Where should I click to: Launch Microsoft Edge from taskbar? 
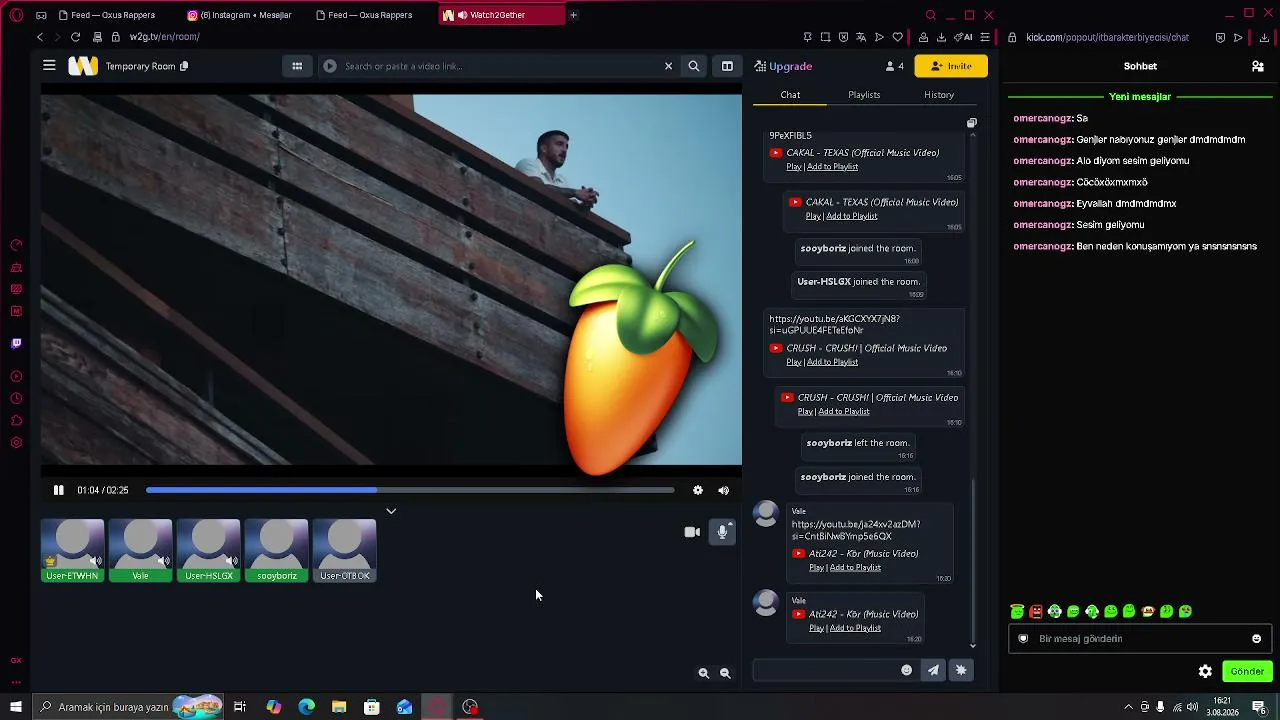click(306, 707)
